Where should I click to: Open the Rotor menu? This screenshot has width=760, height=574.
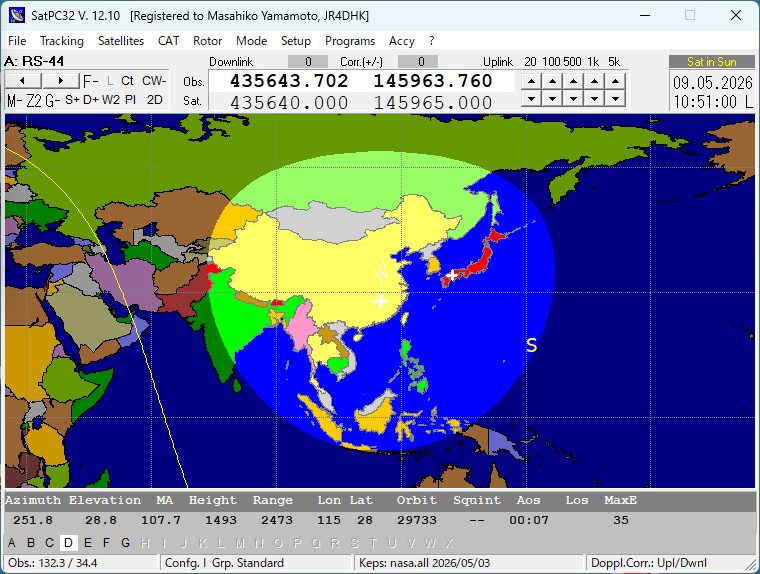point(207,41)
